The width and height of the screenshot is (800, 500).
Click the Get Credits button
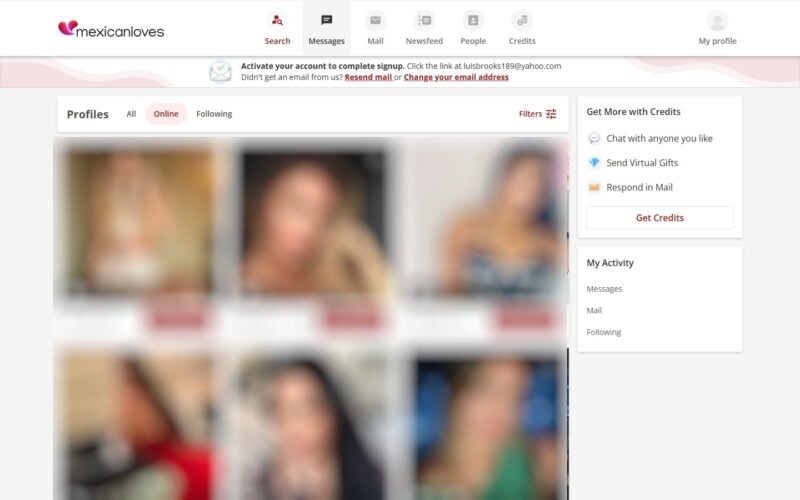[x=660, y=218]
